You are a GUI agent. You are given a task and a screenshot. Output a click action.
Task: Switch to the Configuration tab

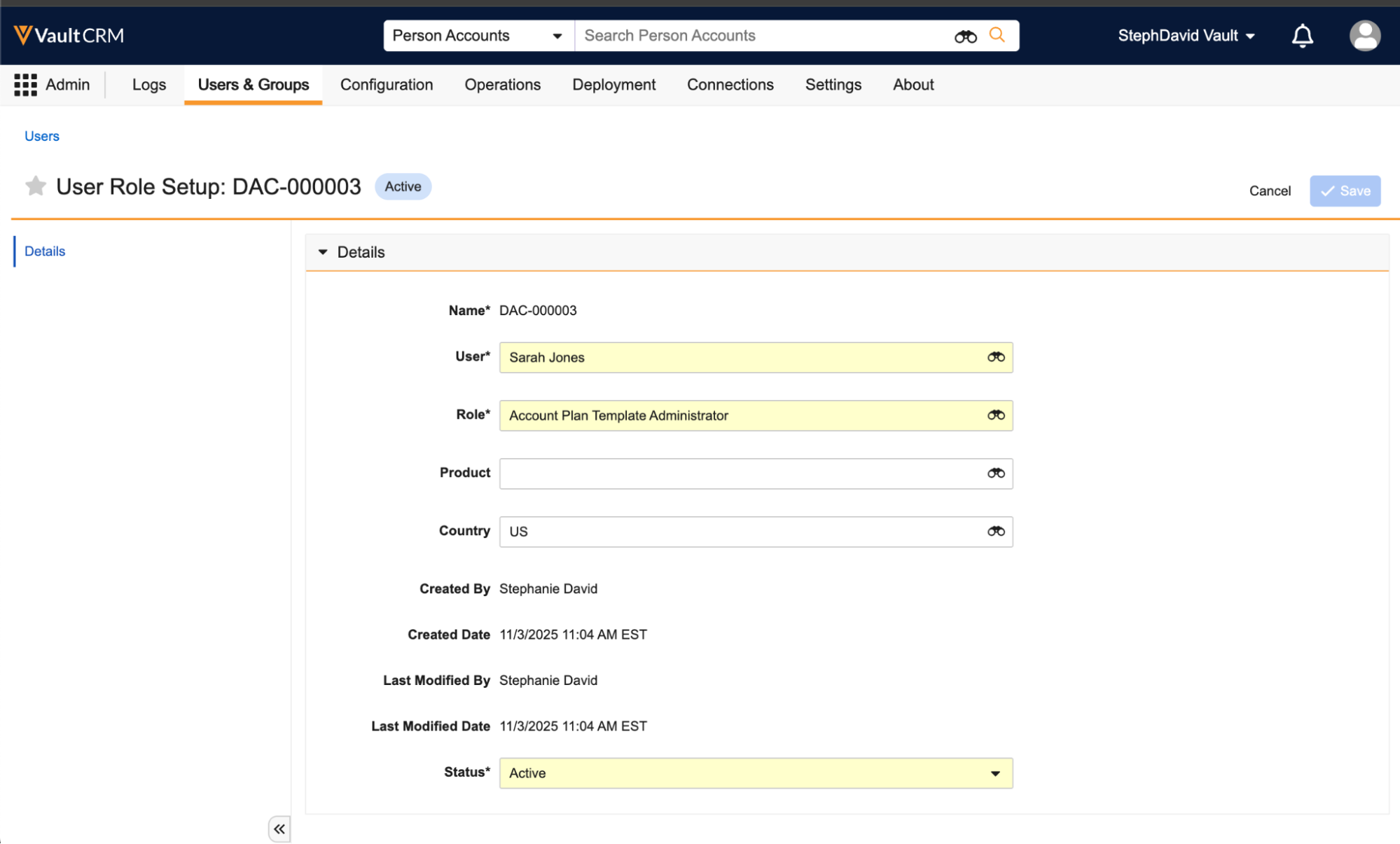(x=386, y=85)
